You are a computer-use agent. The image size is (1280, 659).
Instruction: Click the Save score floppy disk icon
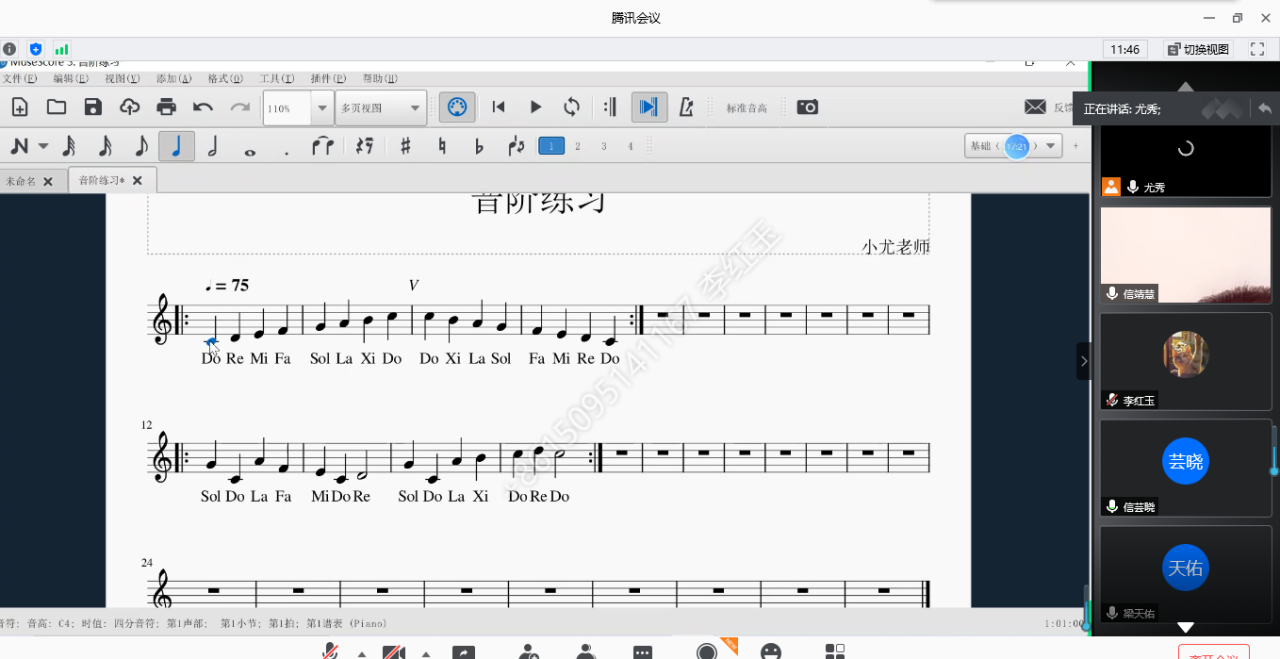click(93, 107)
